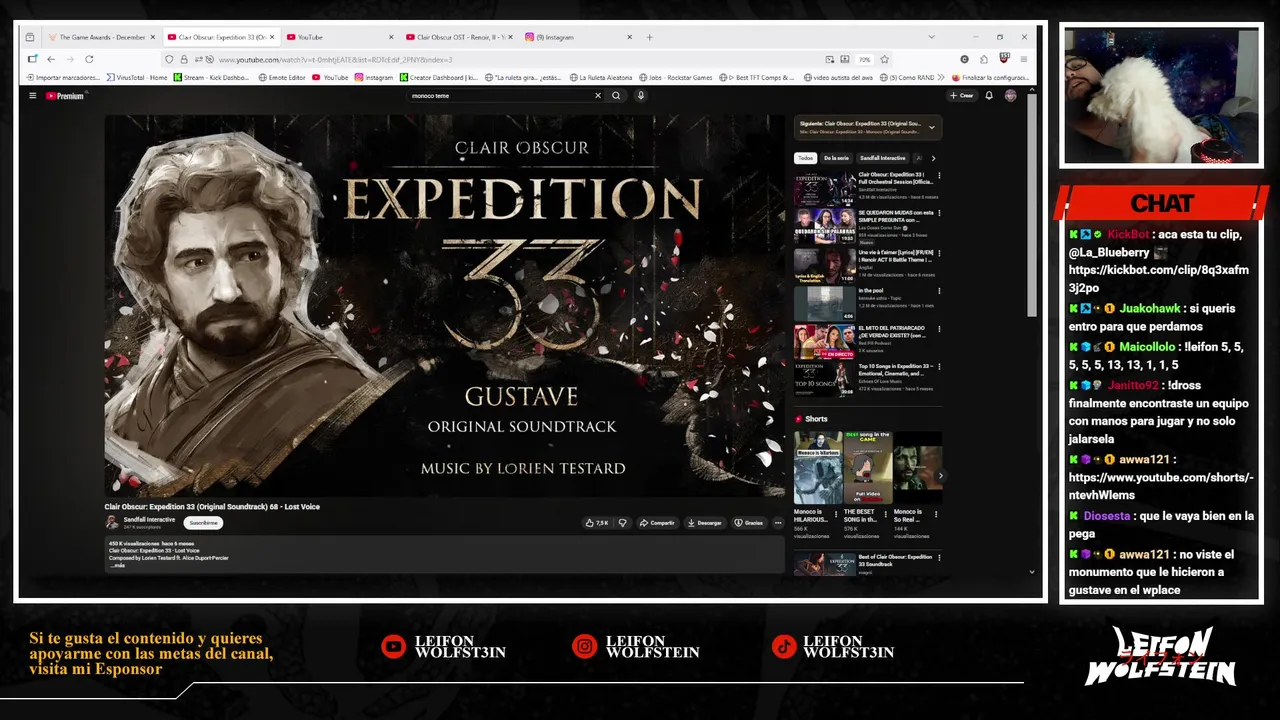
Task: Click the Crear button
Action: (962, 96)
